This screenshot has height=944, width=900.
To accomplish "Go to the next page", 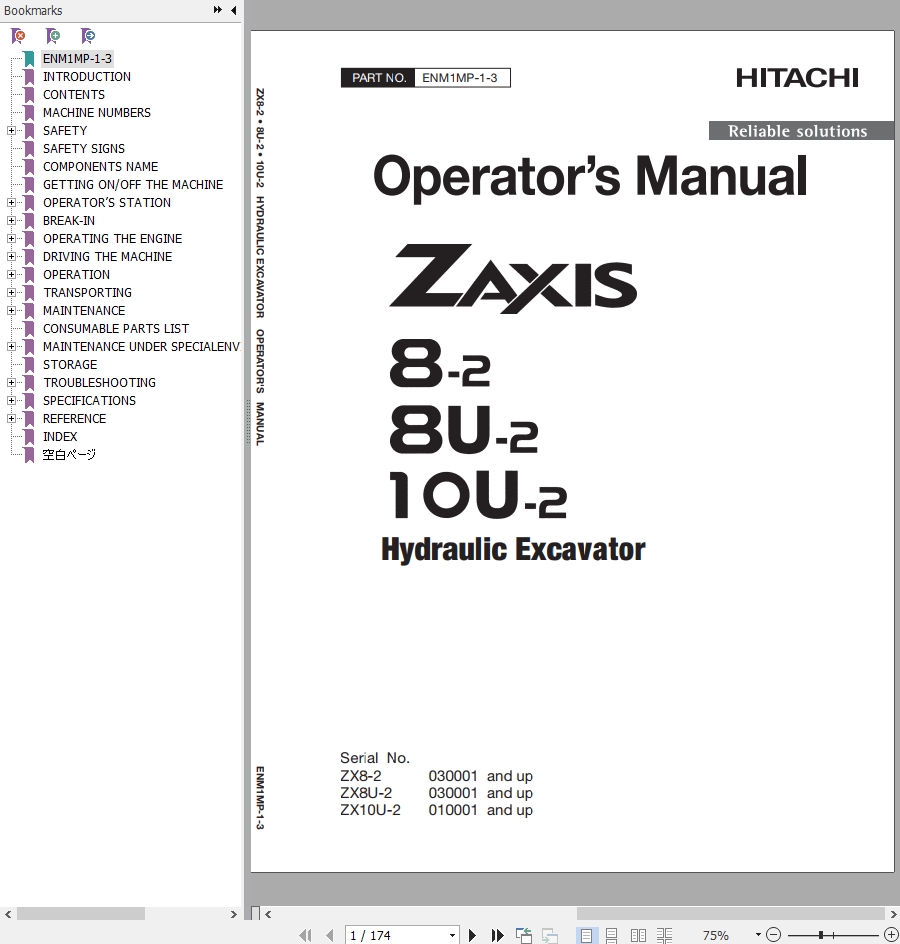I will (x=473, y=935).
